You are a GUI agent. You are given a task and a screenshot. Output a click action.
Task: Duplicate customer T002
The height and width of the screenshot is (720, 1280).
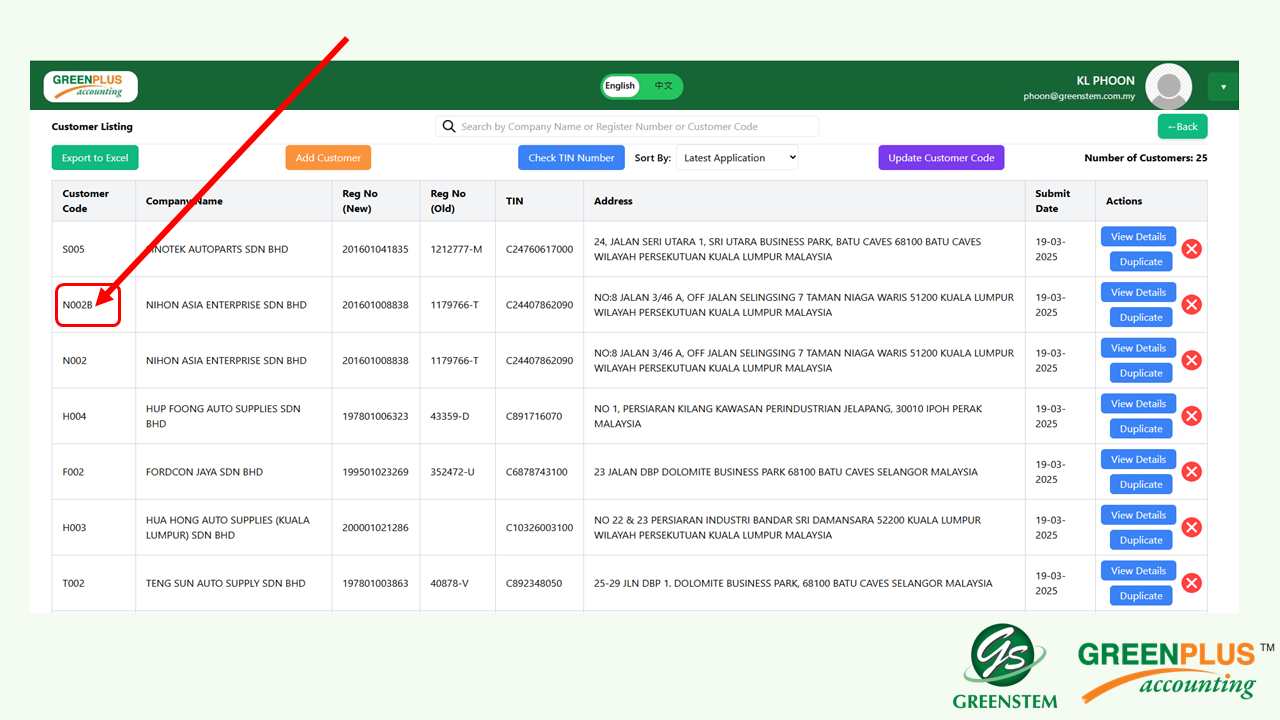coord(1141,596)
